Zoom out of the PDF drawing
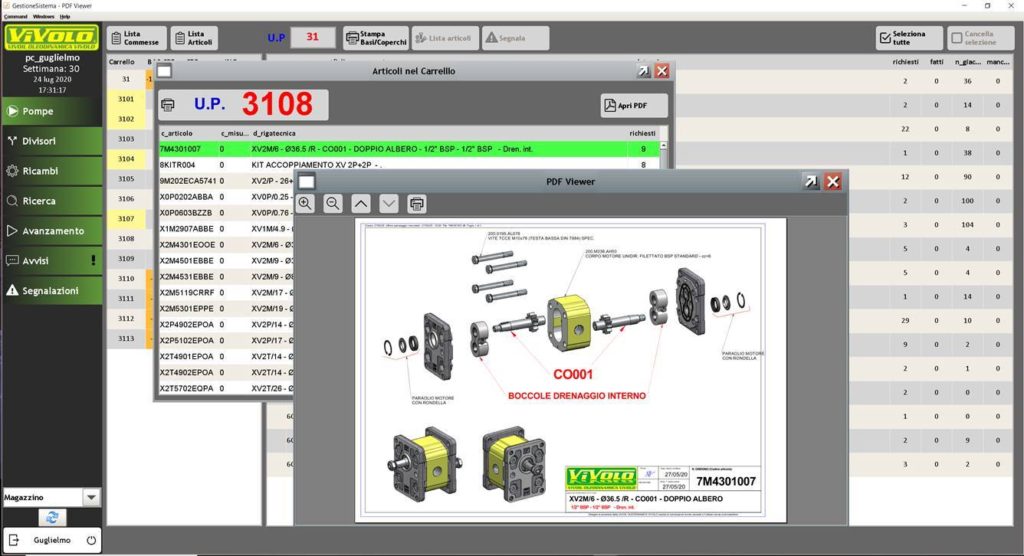This screenshot has height=556, width=1024. (x=333, y=203)
